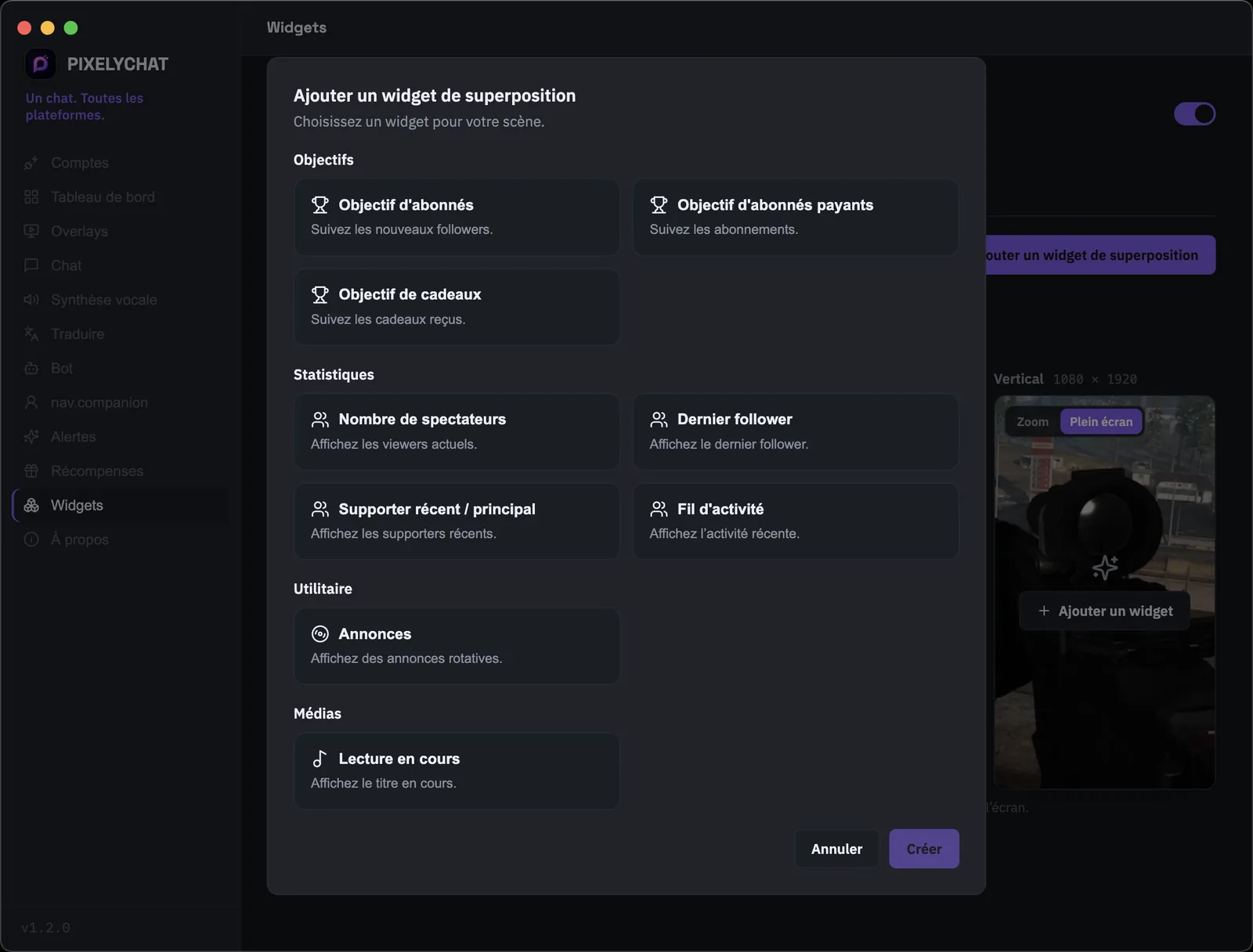The height and width of the screenshot is (952, 1253).
Task: Click the Récompenses gift icon
Action: click(31, 471)
